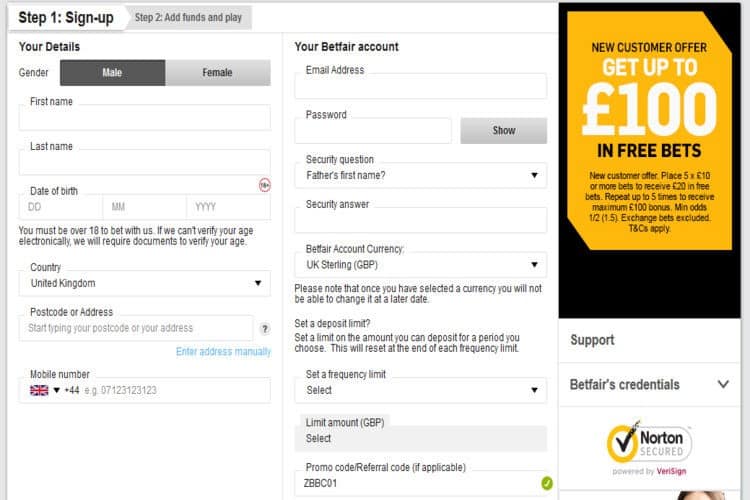
Task: Toggle password visibility with Show button
Action: click(x=504, y=131)
